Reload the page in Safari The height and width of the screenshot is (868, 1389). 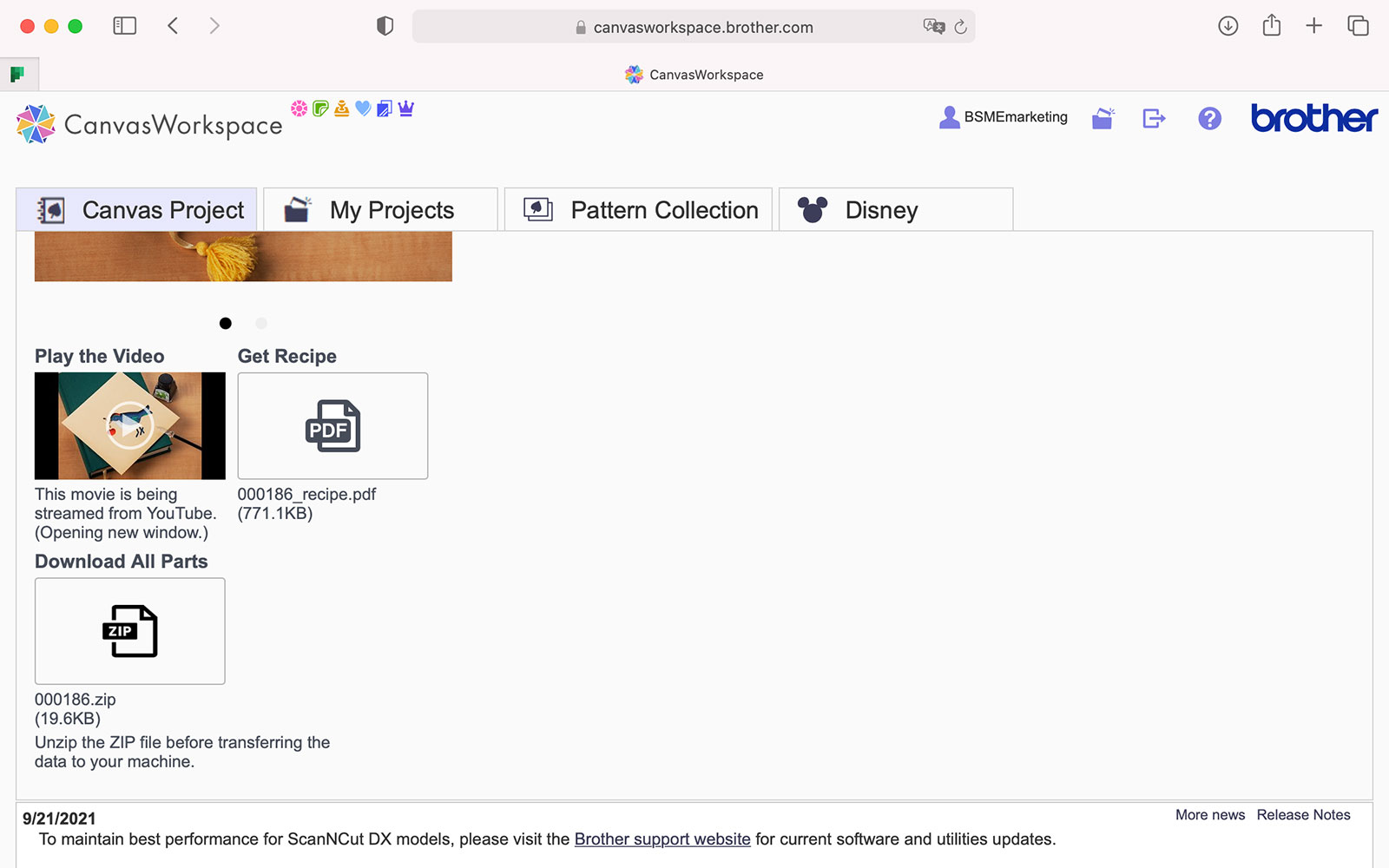click(960, 27)
